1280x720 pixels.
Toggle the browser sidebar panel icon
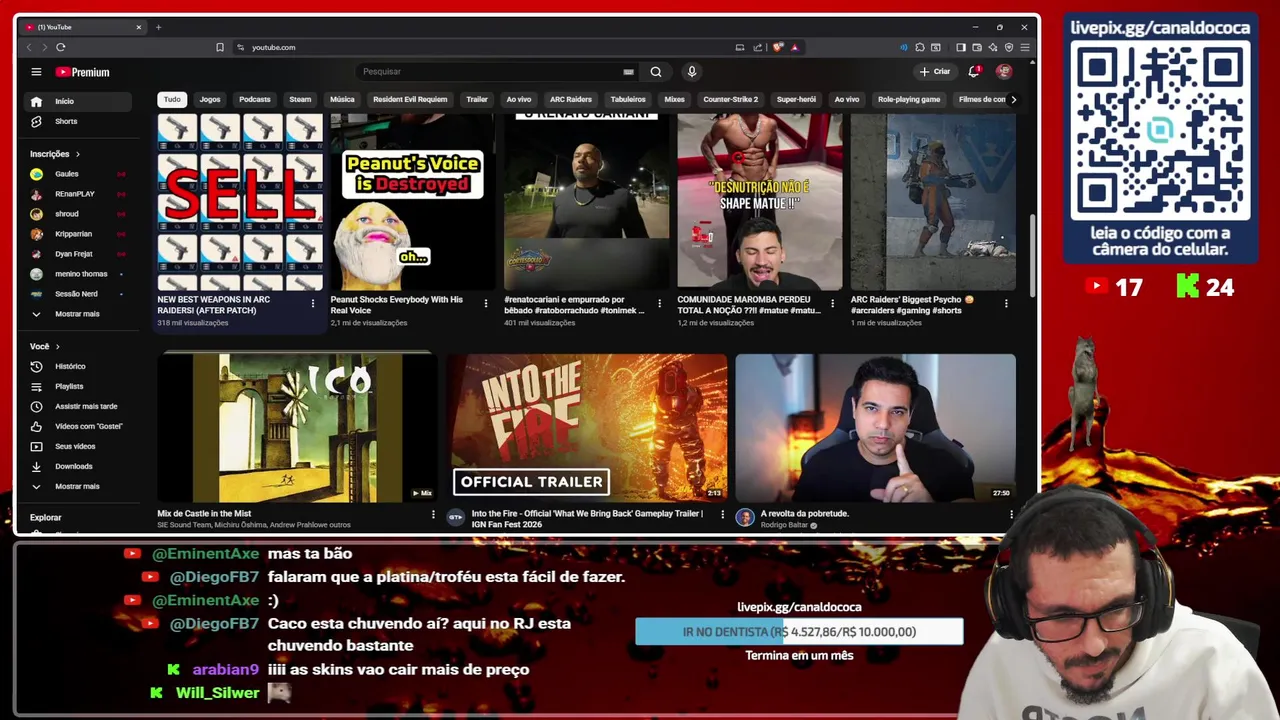point(961,47)
